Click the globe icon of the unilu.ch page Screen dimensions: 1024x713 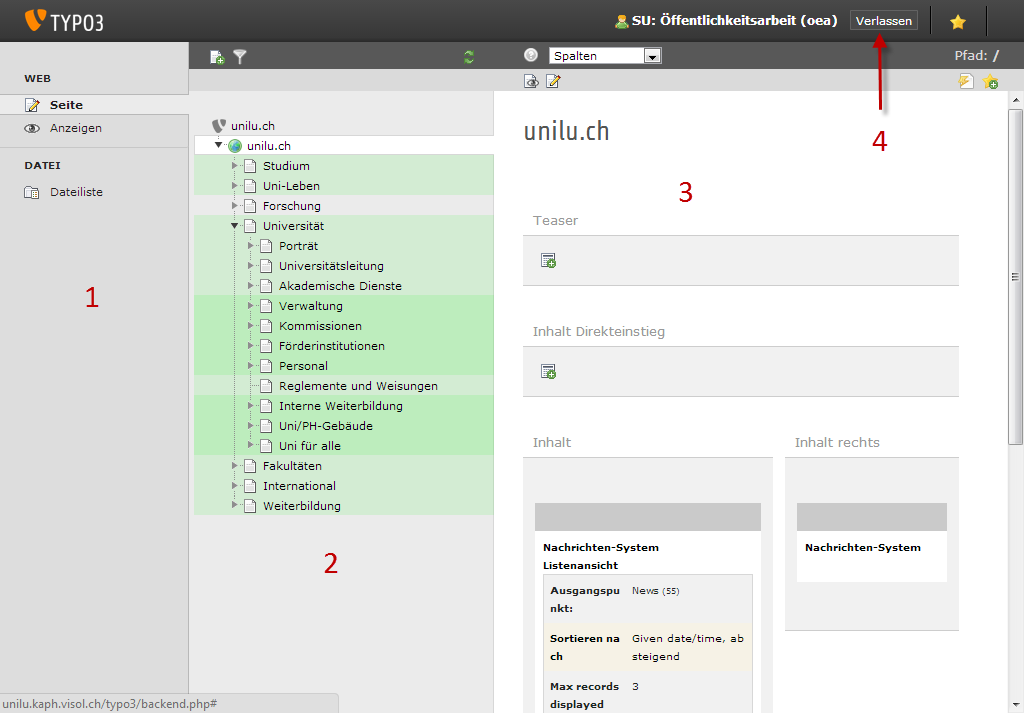(x=235, y=146)
